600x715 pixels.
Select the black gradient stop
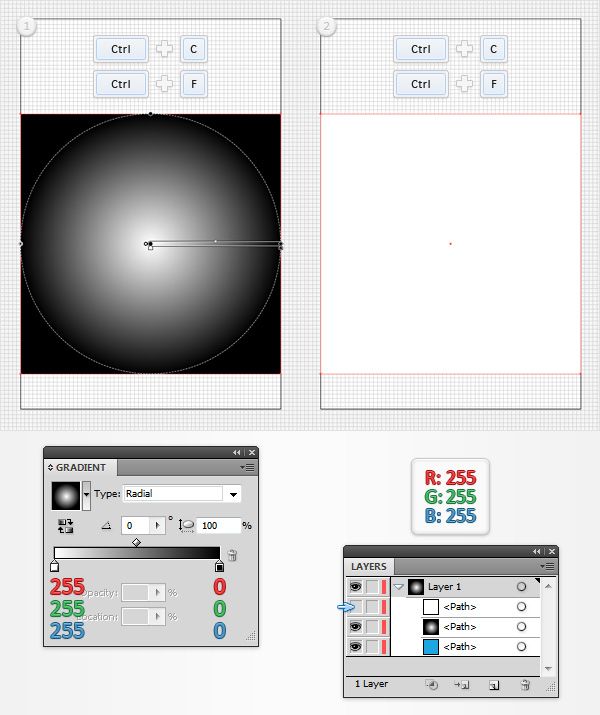pyautogui.click(x=219, y=566)
